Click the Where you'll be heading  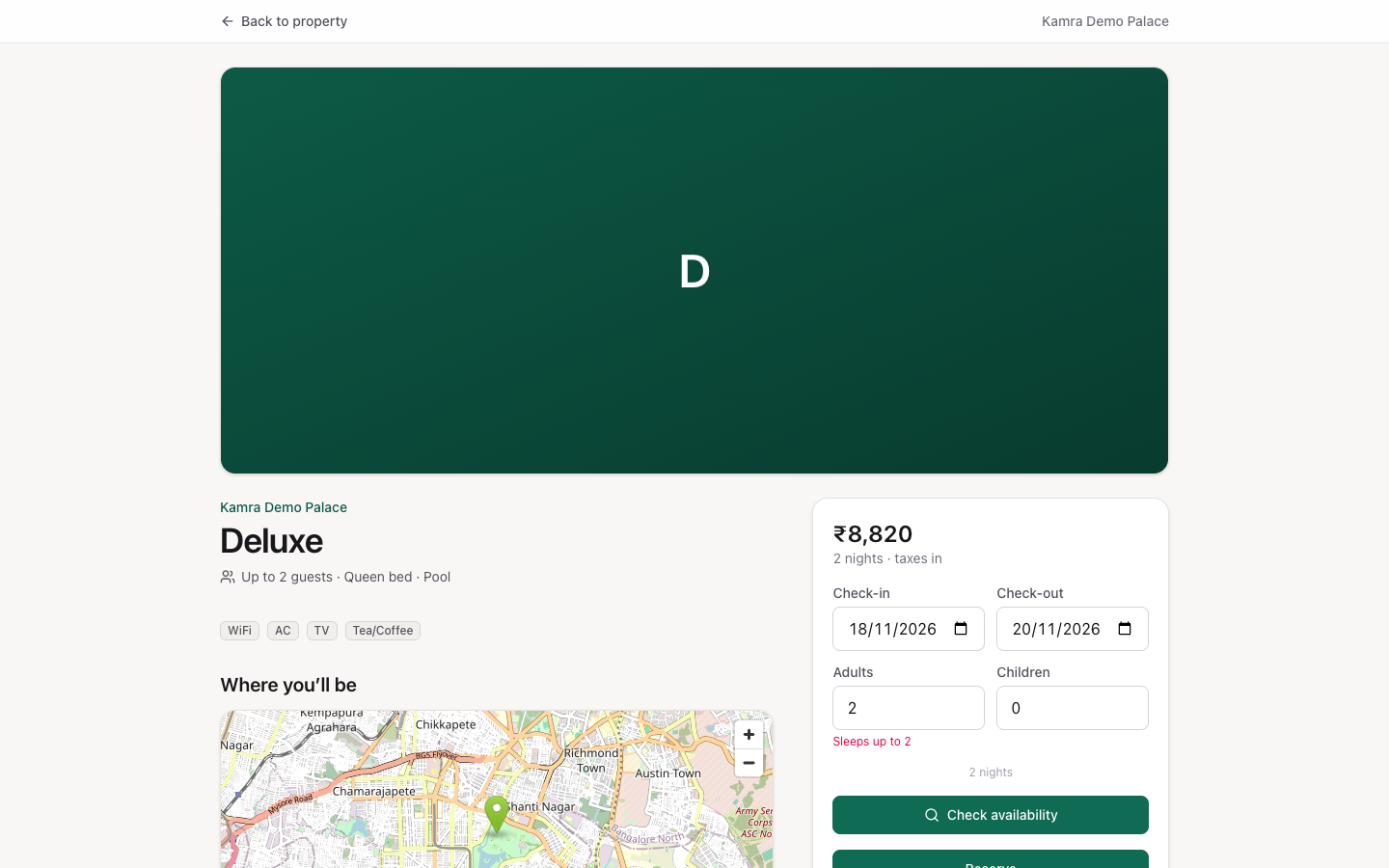click(x=288, y=685)
